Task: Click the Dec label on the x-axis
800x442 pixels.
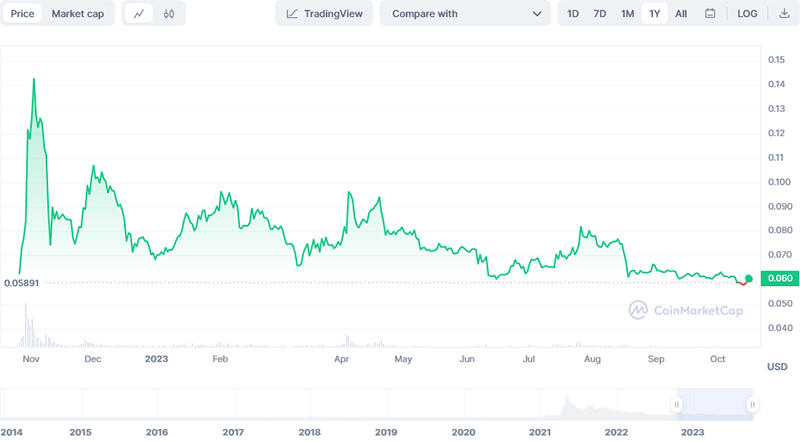Action: (x=92, y=359)
